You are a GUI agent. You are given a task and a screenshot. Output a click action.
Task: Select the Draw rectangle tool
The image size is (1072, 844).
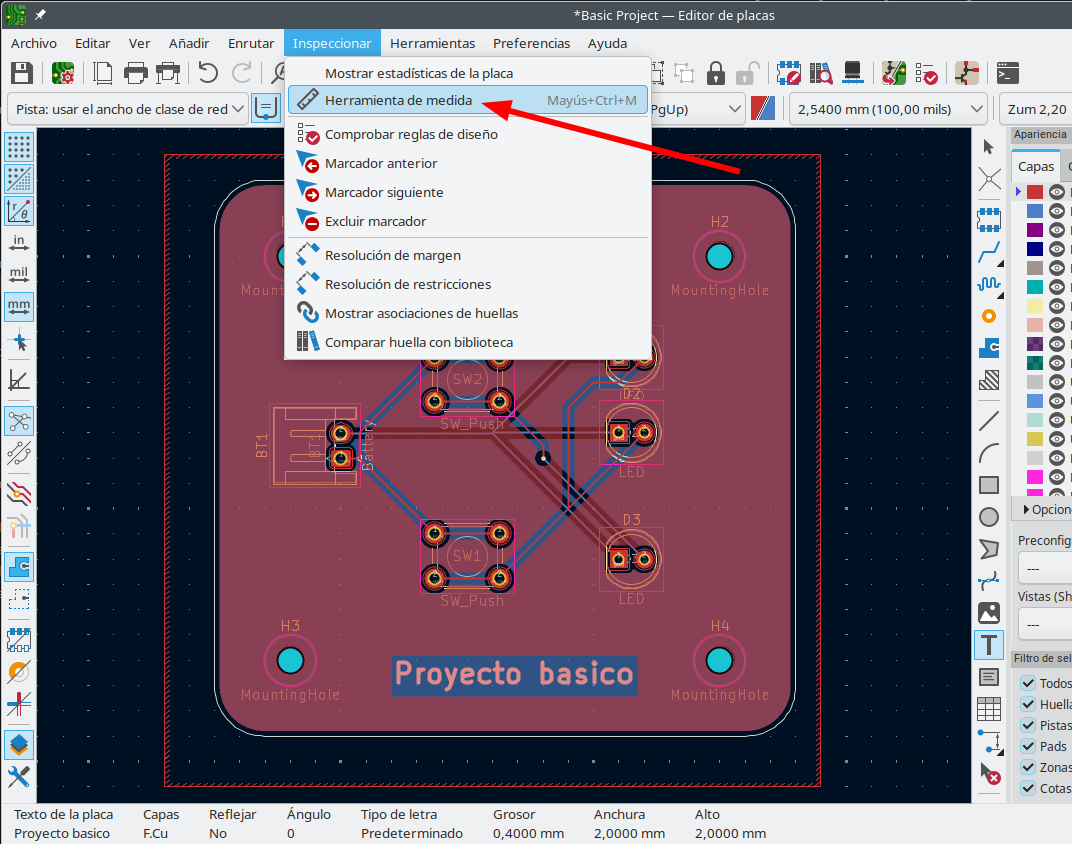coord(989,485)
